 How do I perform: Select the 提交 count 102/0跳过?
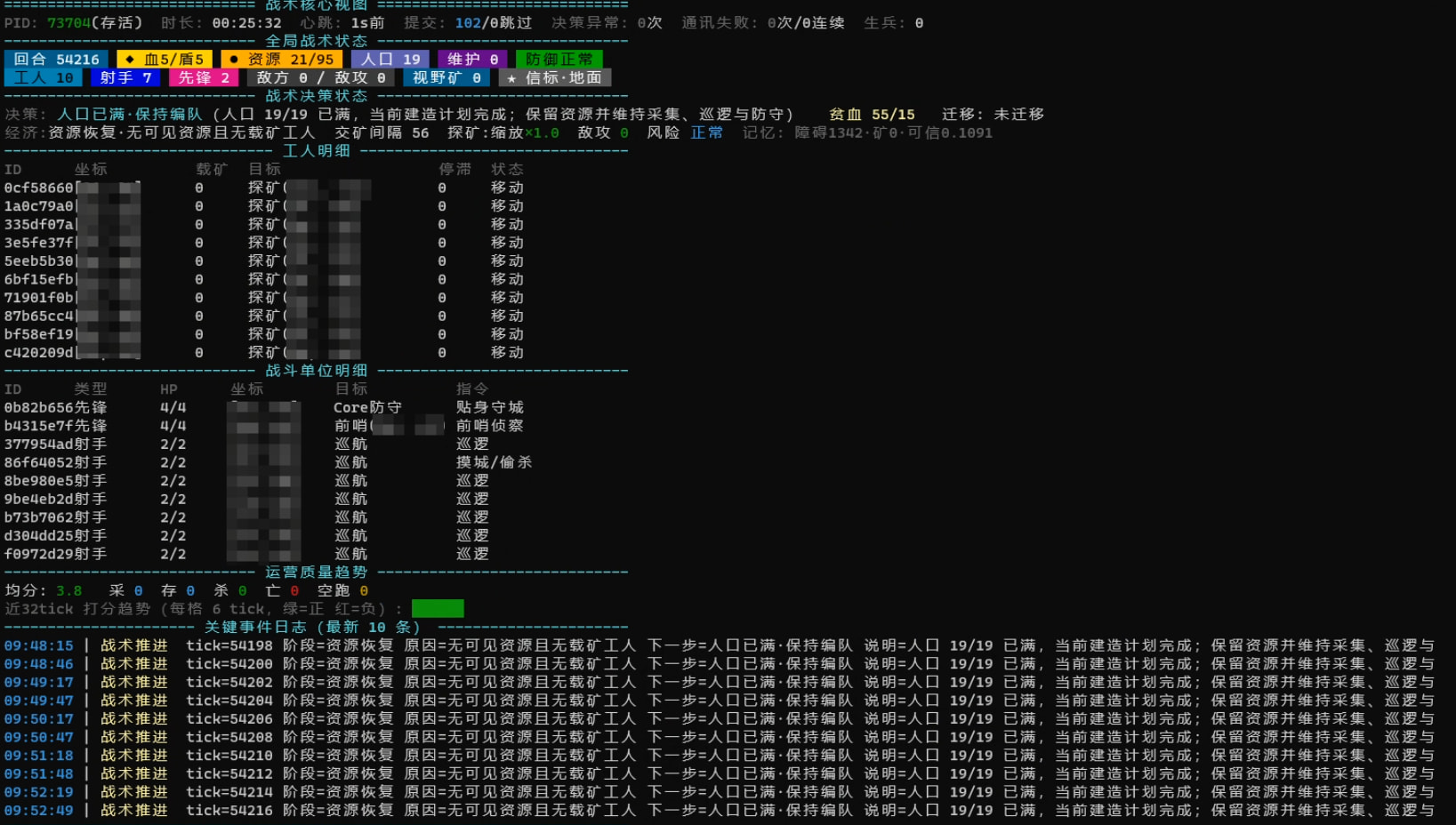click(x=493, y=23)
